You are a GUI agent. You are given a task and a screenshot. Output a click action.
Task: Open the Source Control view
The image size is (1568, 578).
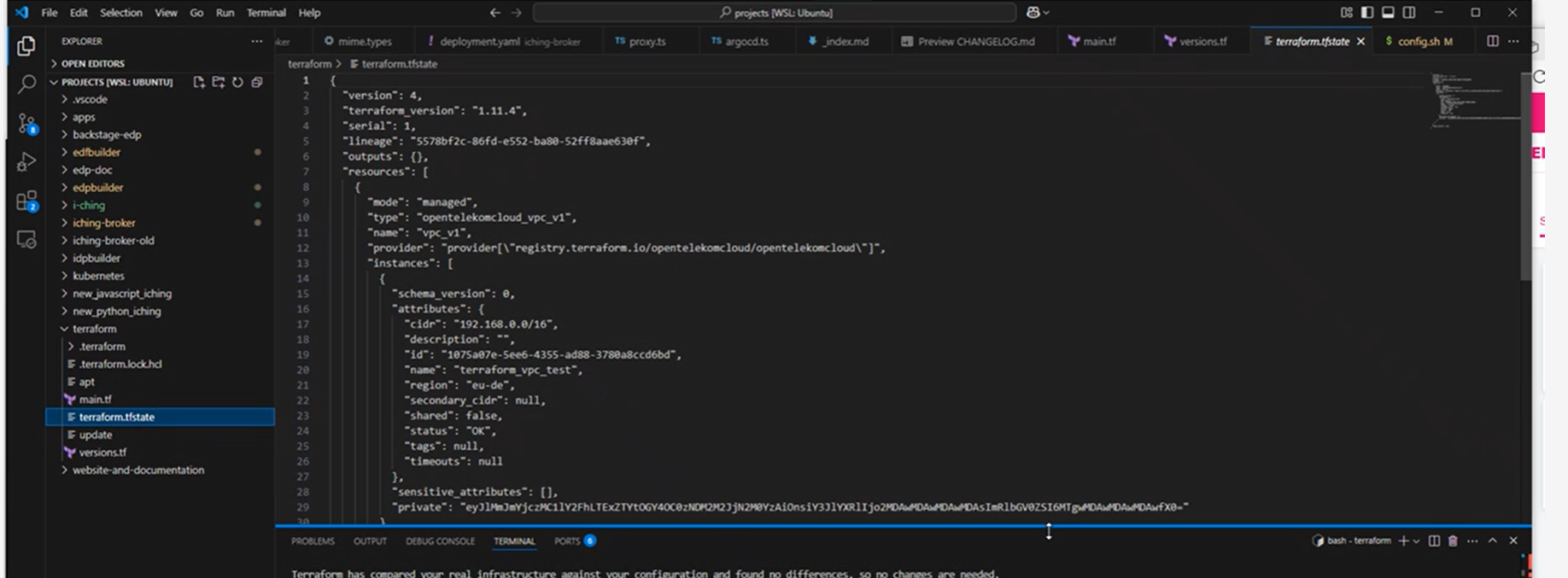point(26,123)
